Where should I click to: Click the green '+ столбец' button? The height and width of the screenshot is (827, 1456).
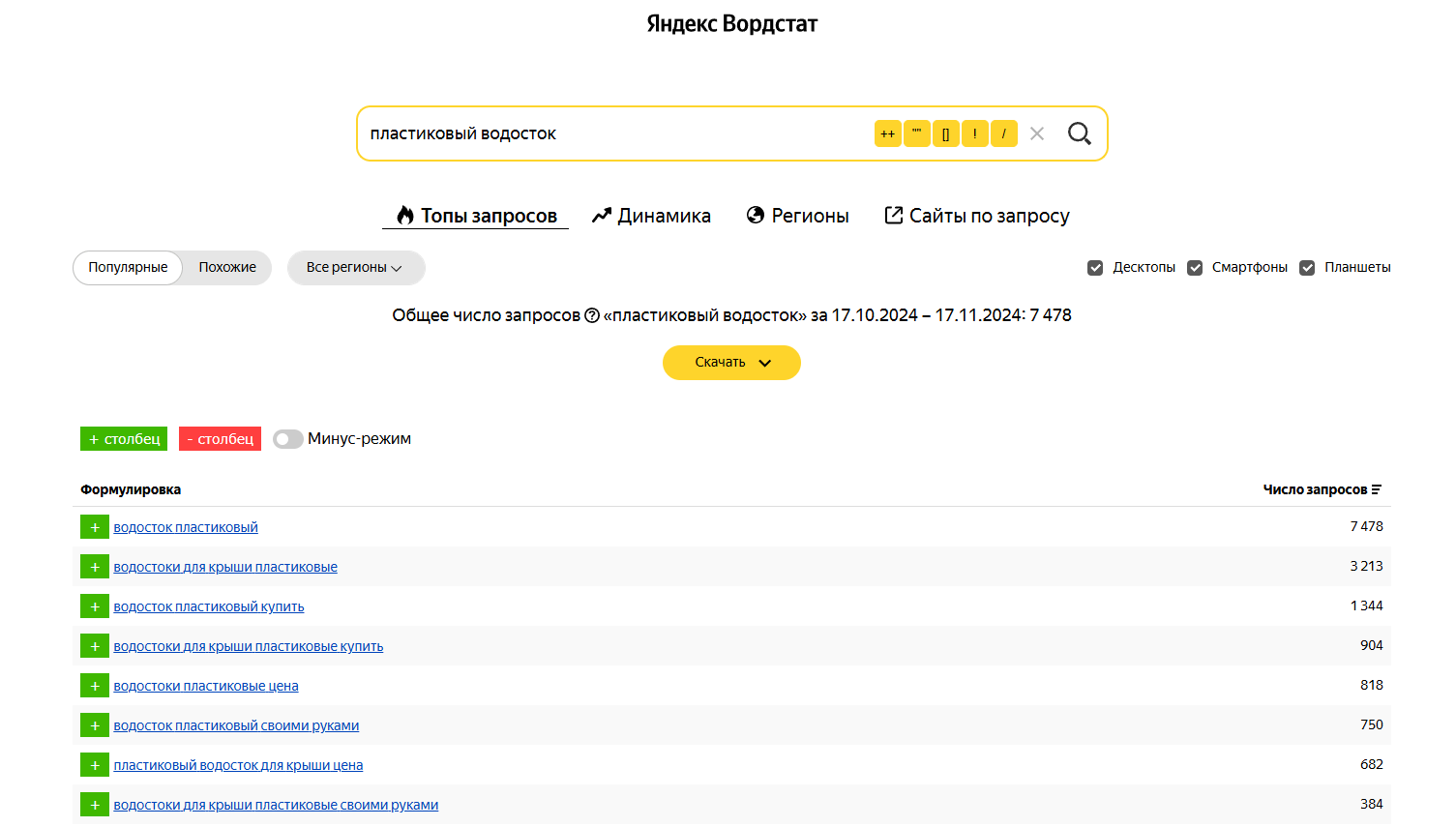pyautogui.click(x=124, y=439)
